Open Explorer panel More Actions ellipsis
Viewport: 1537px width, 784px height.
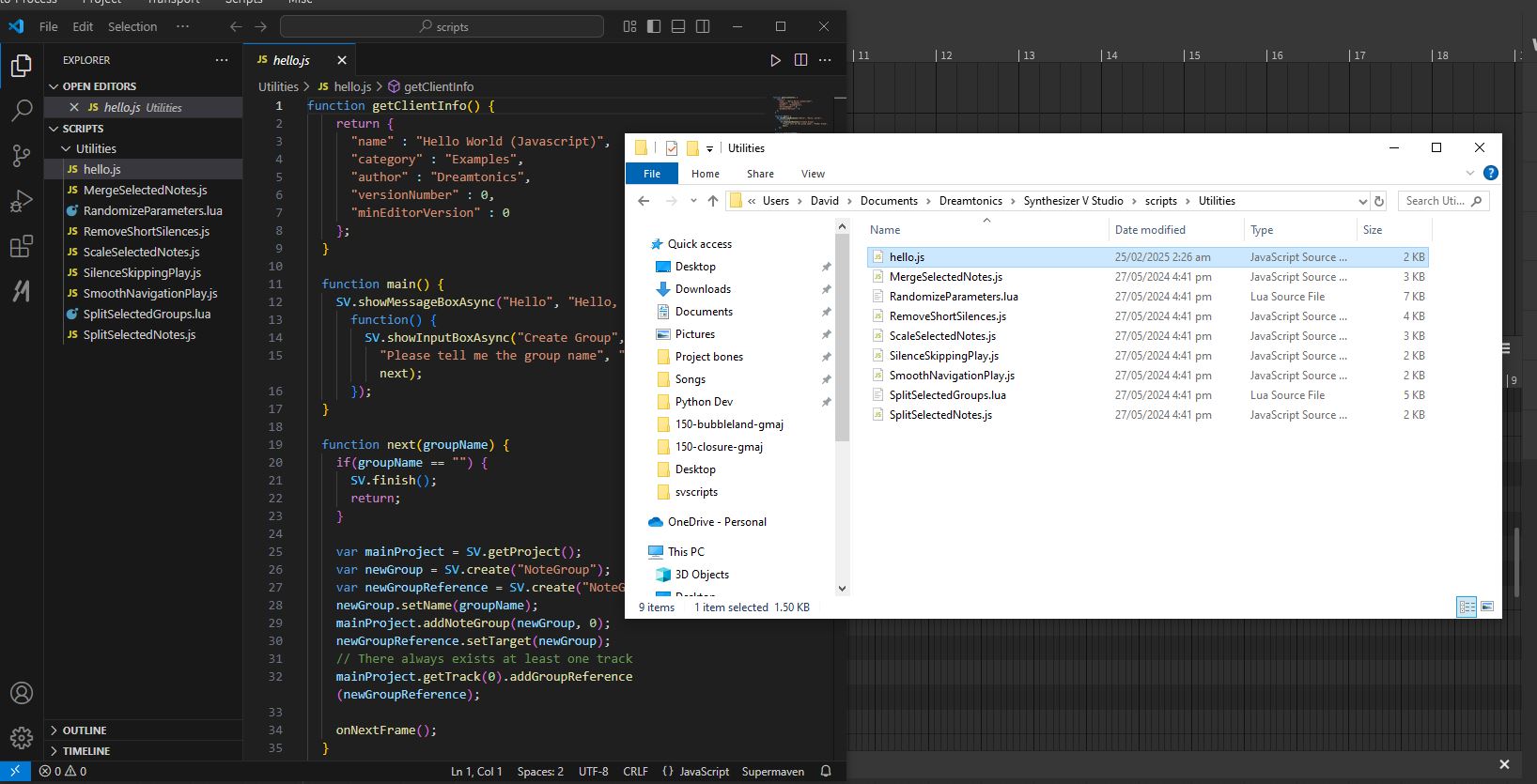[x=222, y=60]
